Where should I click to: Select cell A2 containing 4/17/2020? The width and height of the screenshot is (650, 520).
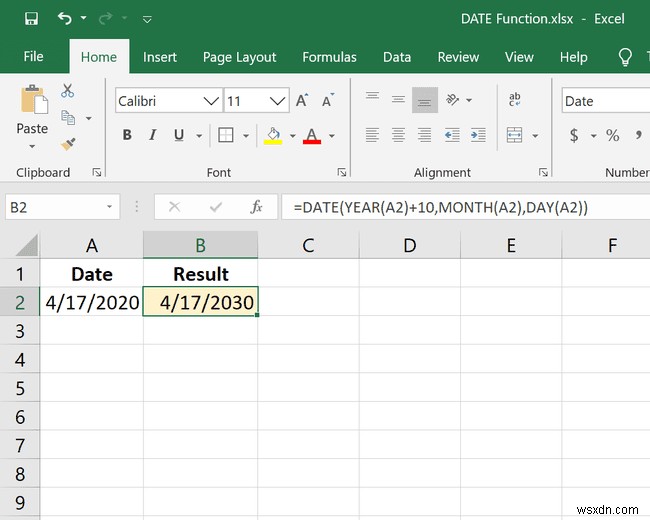coord(92,302)
